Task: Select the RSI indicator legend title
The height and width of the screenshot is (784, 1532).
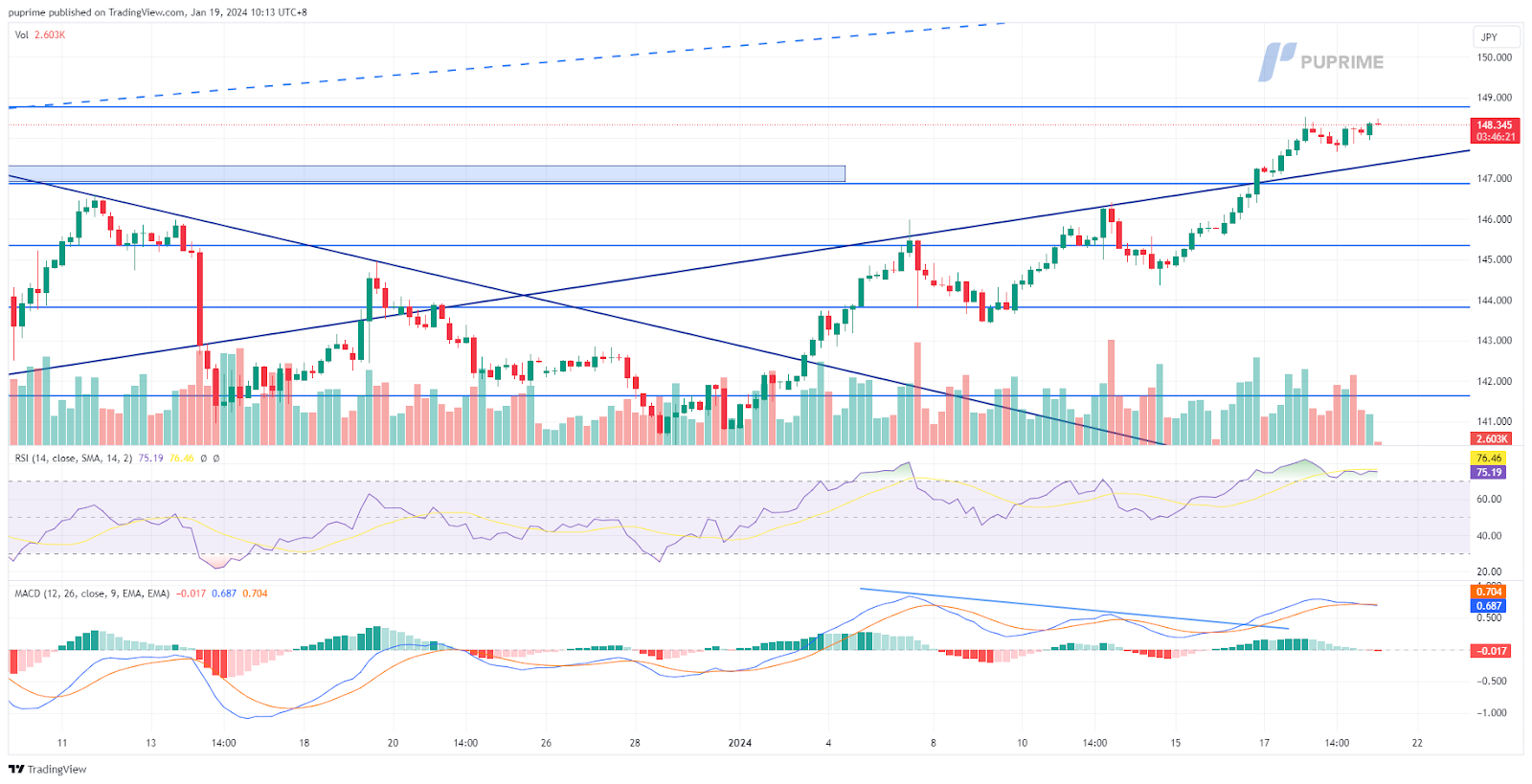Action: [x=74, y=459]
